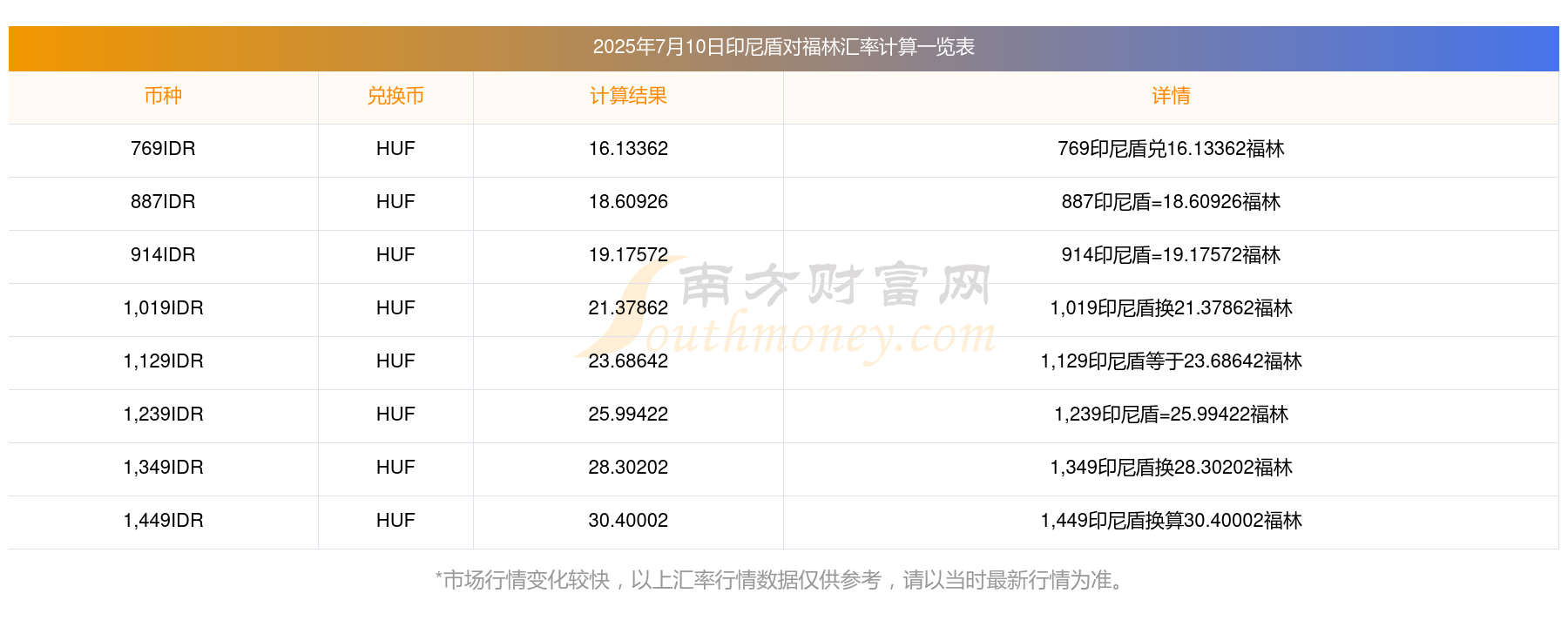1568x627 pixels.
Task: Click the '1,349IDR' cell
Action: click(x=163, y=468)
